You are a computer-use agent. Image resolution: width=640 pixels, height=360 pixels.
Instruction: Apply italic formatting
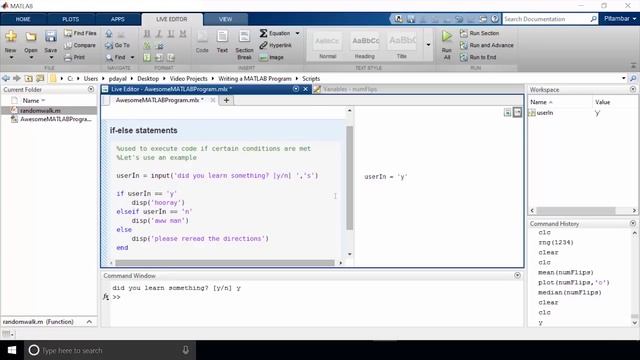[x=159, y=34]
